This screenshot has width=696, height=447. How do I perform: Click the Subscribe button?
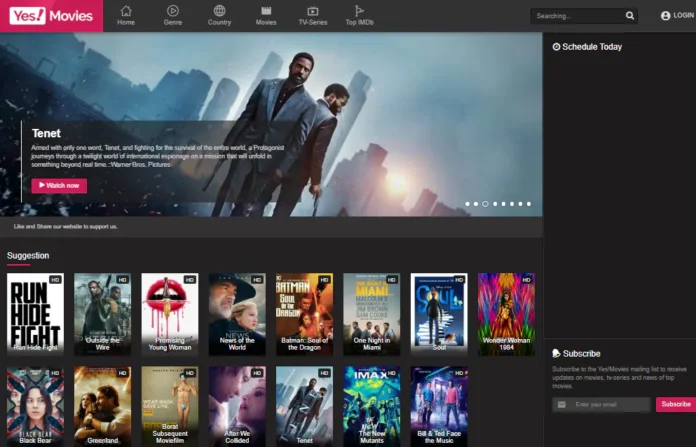pos(674,404)
